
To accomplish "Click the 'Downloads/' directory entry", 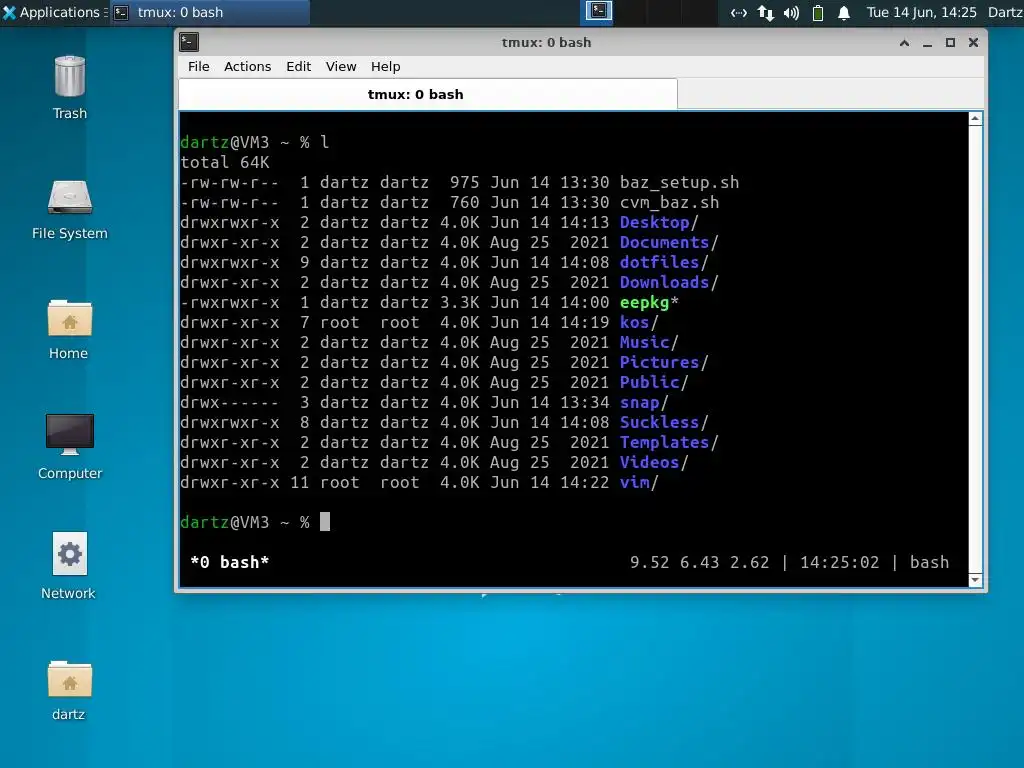I will point(669,282).
